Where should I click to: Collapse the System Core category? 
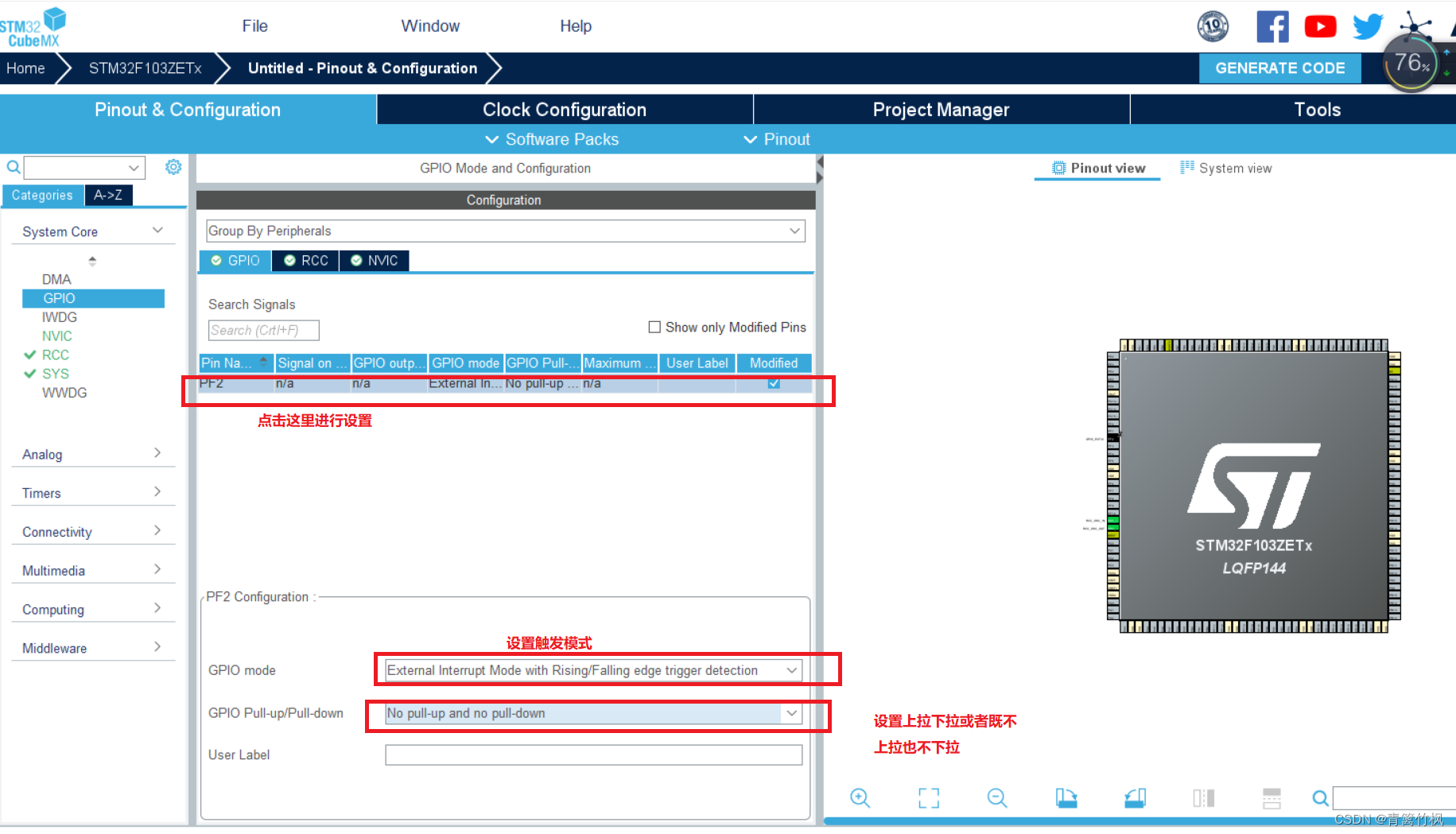tap(156, 230)
